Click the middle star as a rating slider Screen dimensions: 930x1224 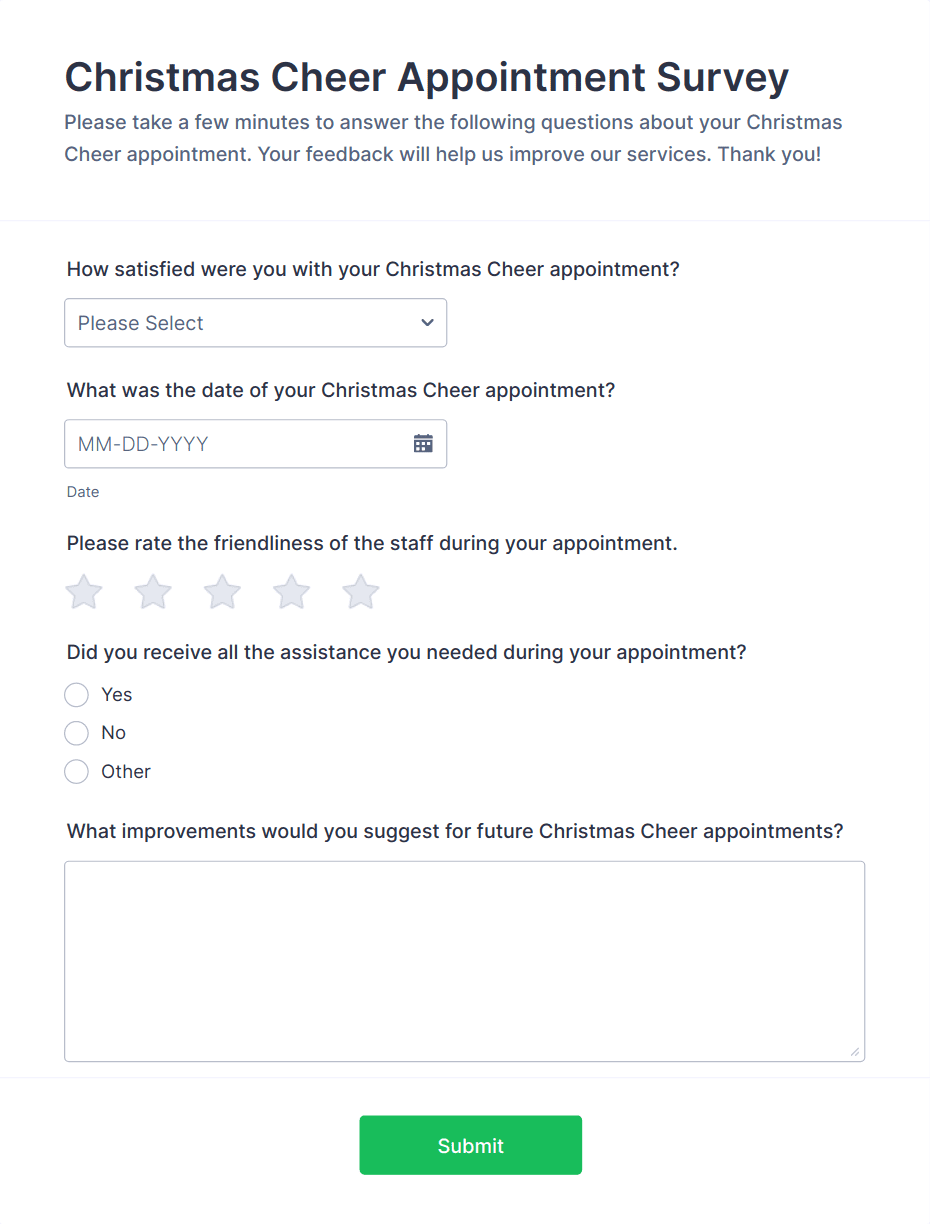pyautogui.click(x=221, y=591)
